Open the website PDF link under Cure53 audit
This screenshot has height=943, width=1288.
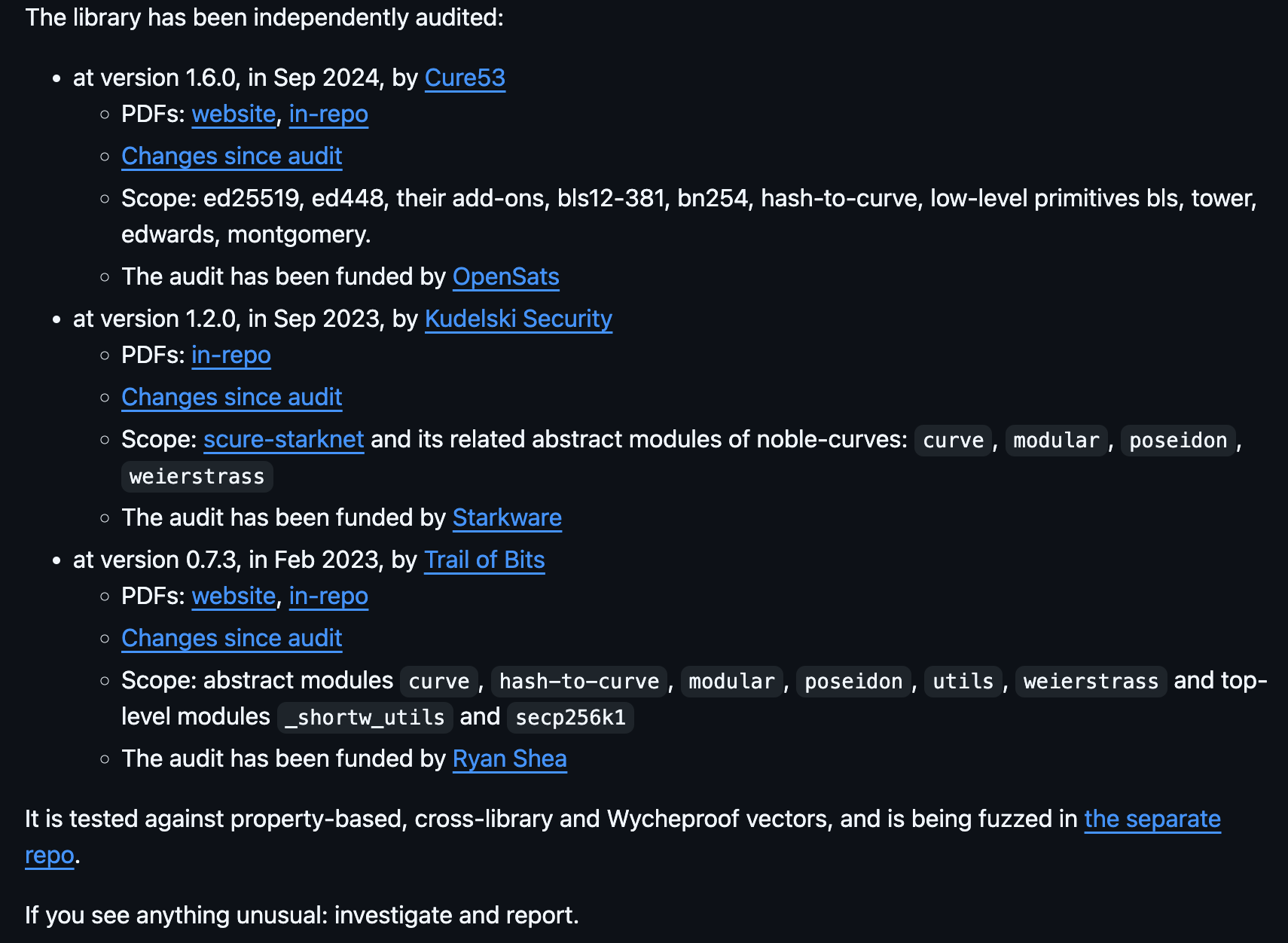(233, 114)
